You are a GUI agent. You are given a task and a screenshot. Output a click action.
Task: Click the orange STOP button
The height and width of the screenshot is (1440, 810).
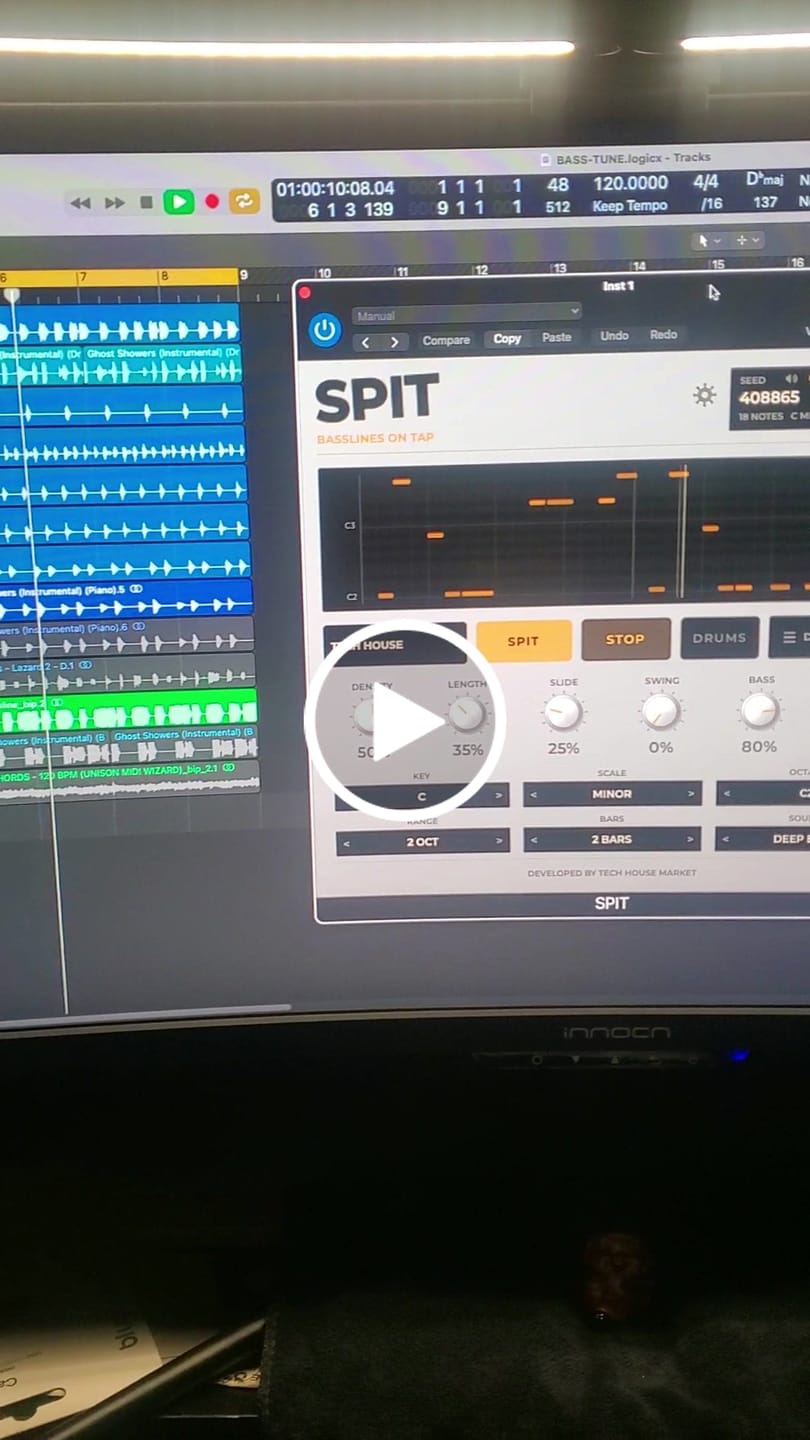(625, 639)
